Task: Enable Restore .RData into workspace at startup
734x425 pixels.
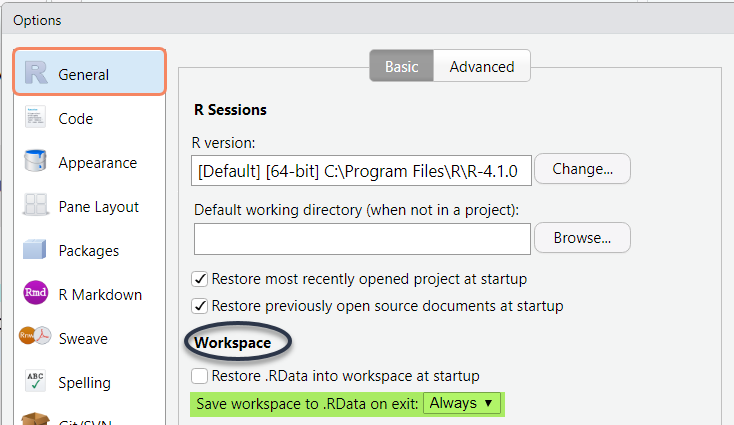Action: click(200, 376)
